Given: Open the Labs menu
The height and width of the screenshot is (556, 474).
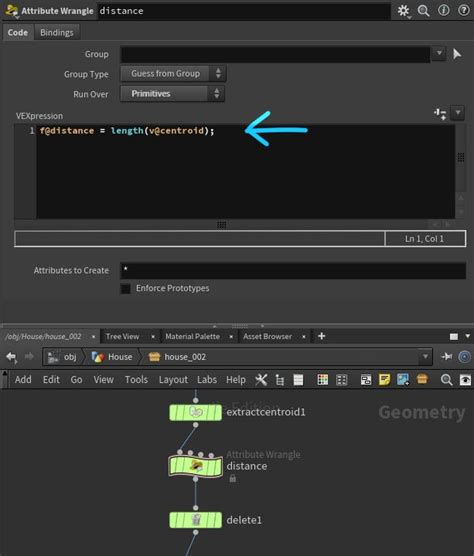Looking at the screenshot, I should pos(207,380).
